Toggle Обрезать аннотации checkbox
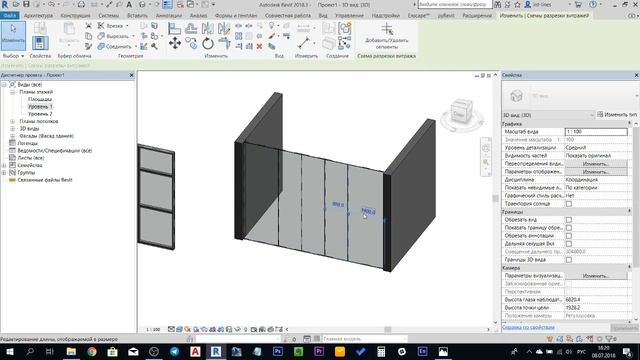 click(x=569, y=236)
